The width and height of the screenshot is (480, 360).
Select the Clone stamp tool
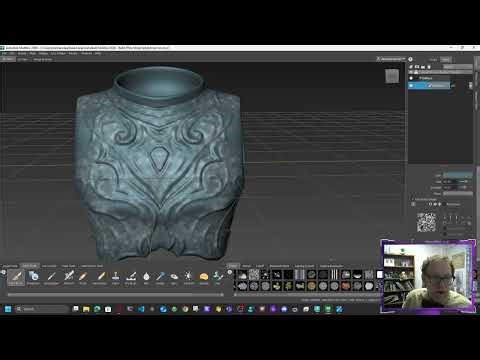116,277
